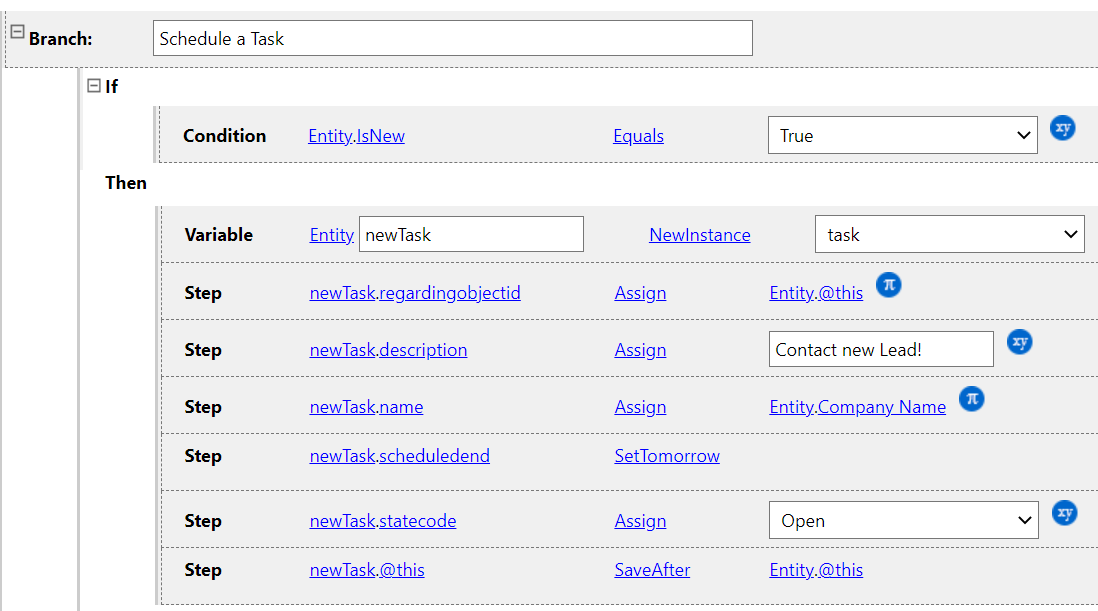1098x611 pixels.
Task: Collapse the Branch section
Action: pyautogui.click(x=17, y=32)
